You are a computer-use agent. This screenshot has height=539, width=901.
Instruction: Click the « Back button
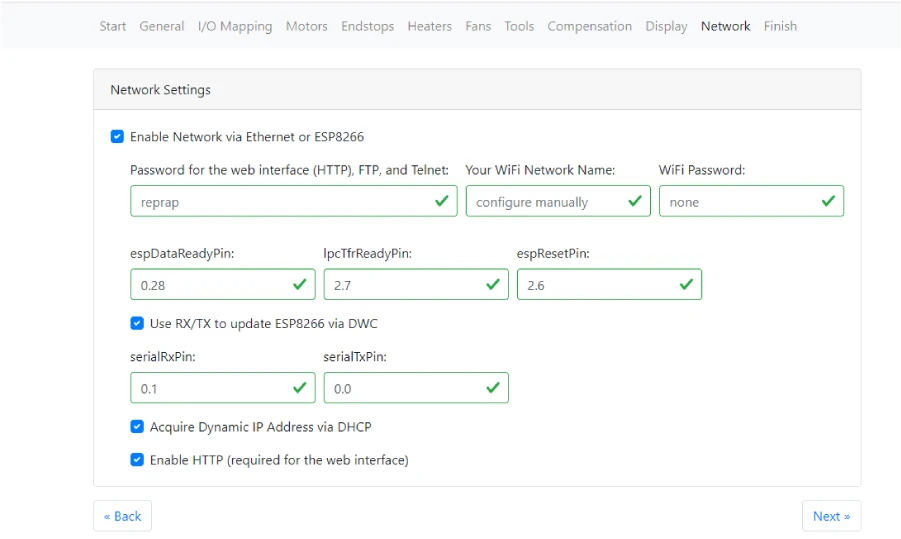click(123, 516)
